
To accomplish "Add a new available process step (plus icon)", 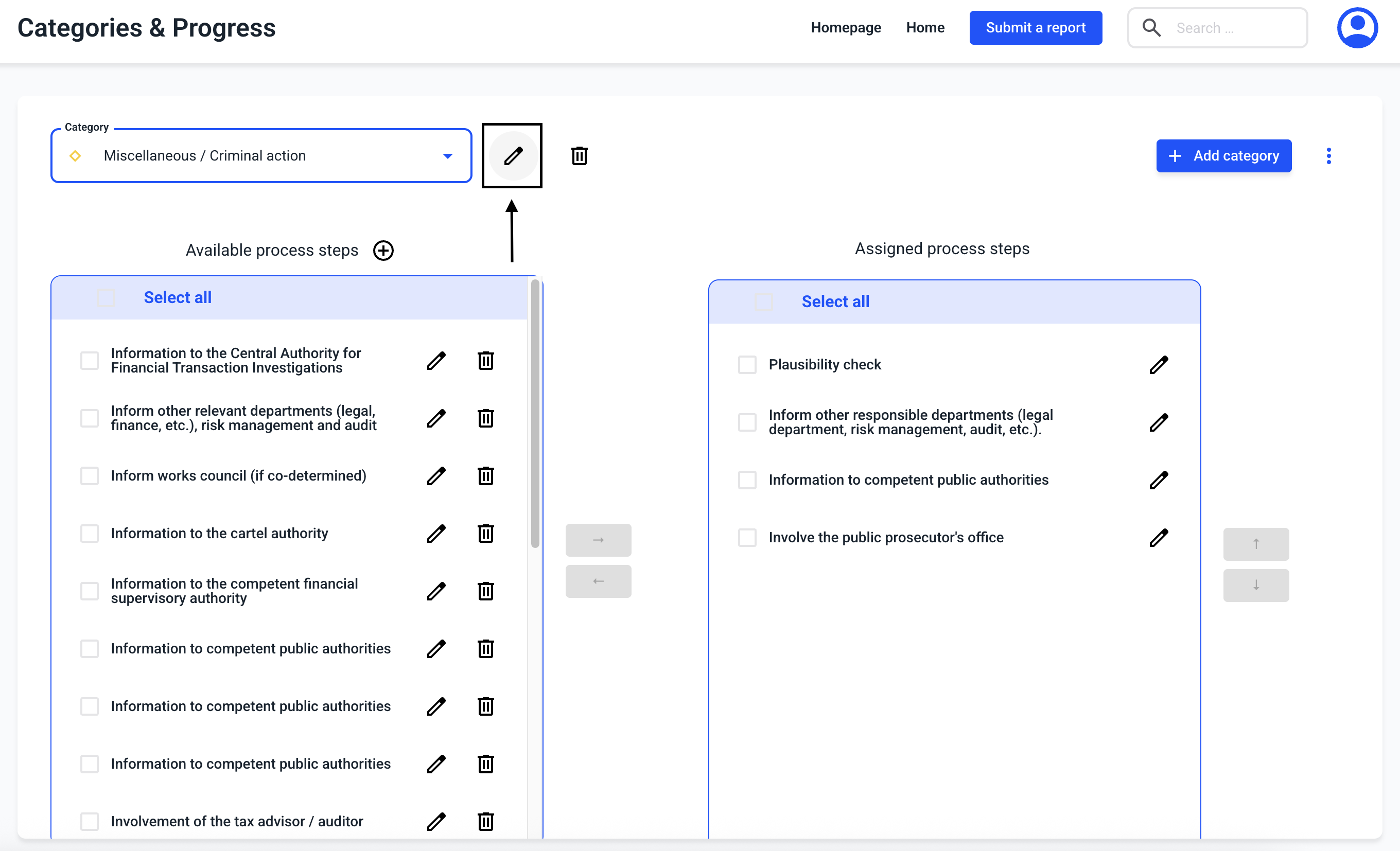I will click(x=383, y=251).
